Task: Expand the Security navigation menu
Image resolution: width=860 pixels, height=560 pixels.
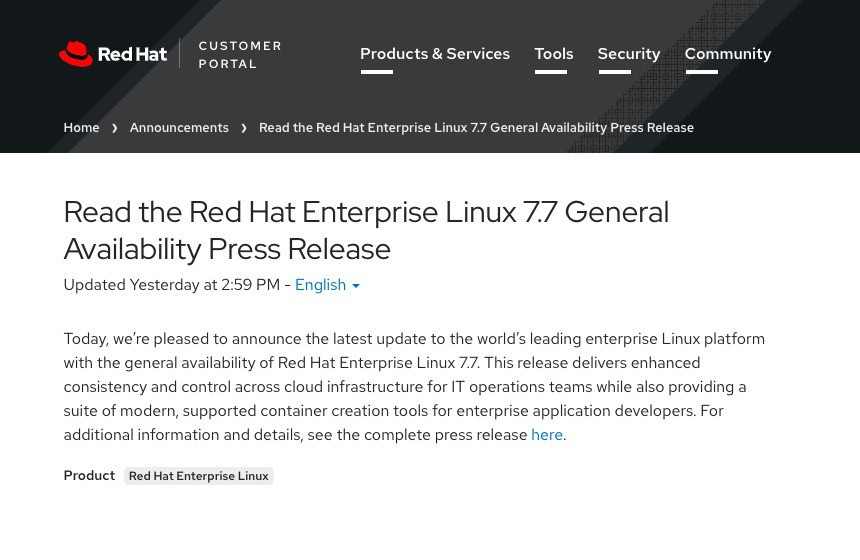Action: pos(629,54)
